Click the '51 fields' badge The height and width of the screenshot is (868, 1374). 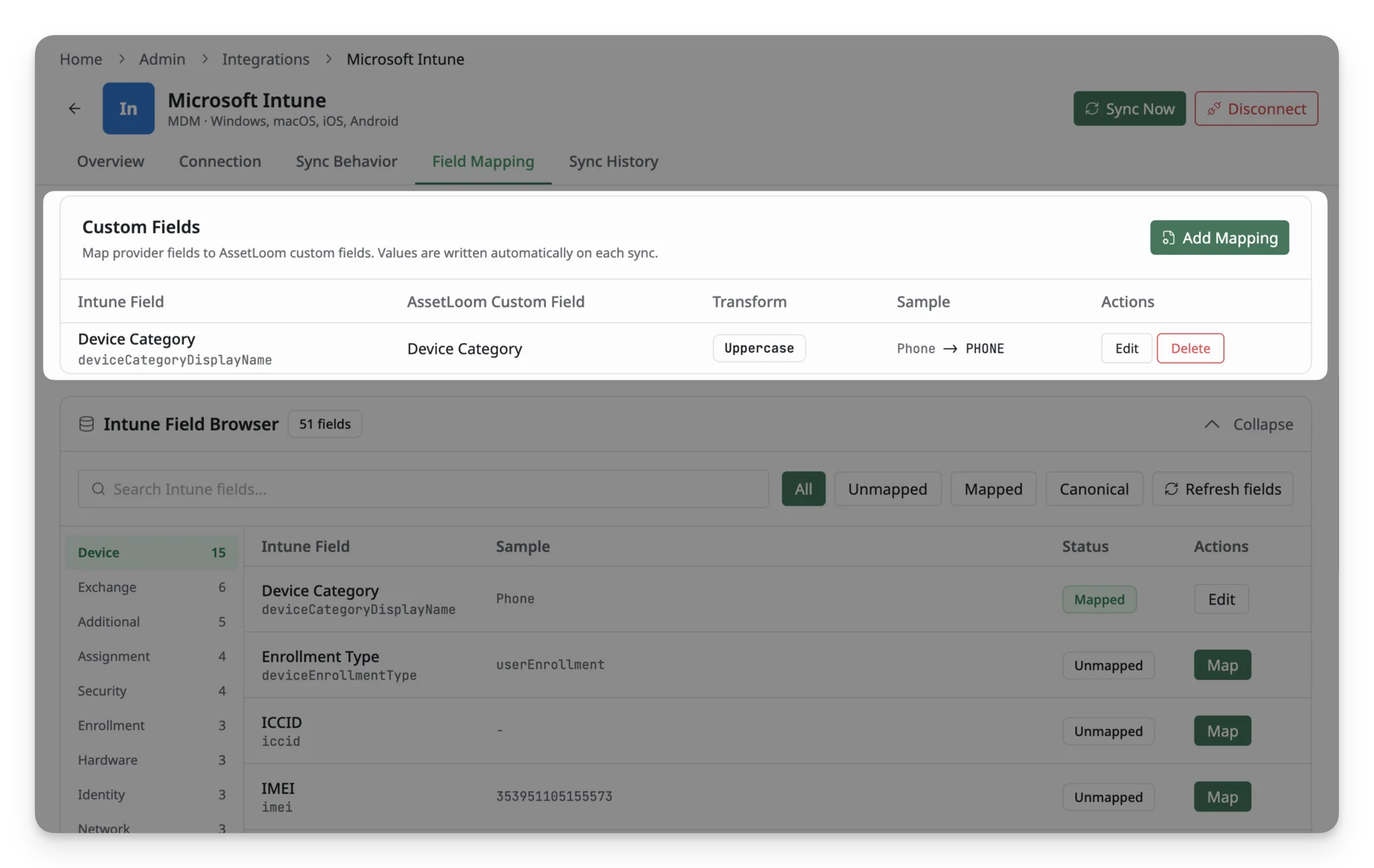point(325,424)
